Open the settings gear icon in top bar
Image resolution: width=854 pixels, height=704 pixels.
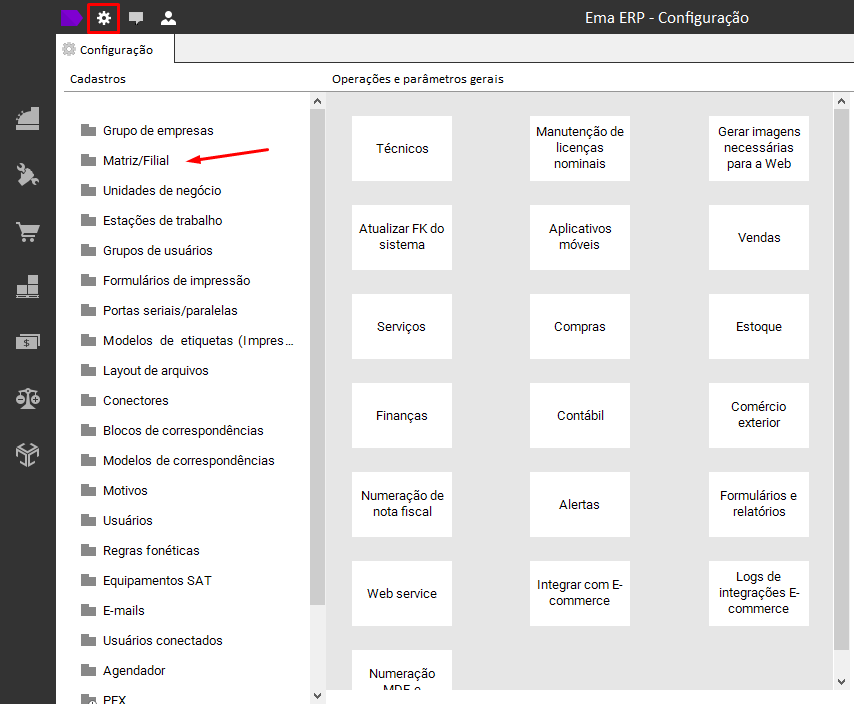[103, 18]
